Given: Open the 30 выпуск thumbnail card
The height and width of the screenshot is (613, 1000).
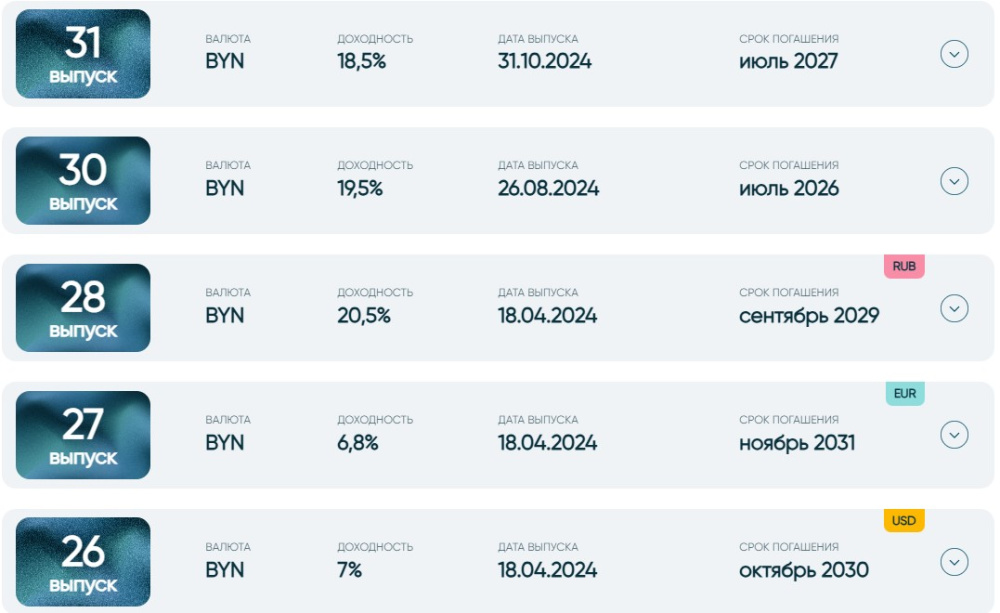Looking at the screenshot, I should [83, 181].
